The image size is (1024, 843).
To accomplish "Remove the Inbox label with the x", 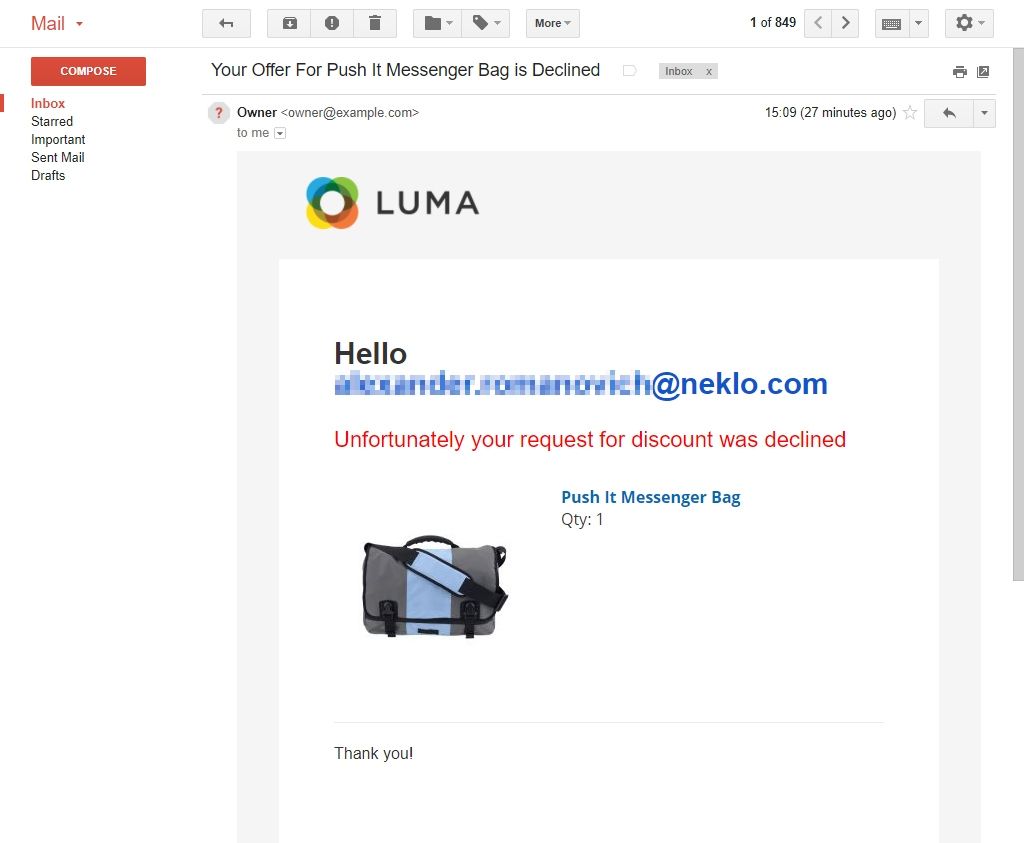I will coord(709,71).
